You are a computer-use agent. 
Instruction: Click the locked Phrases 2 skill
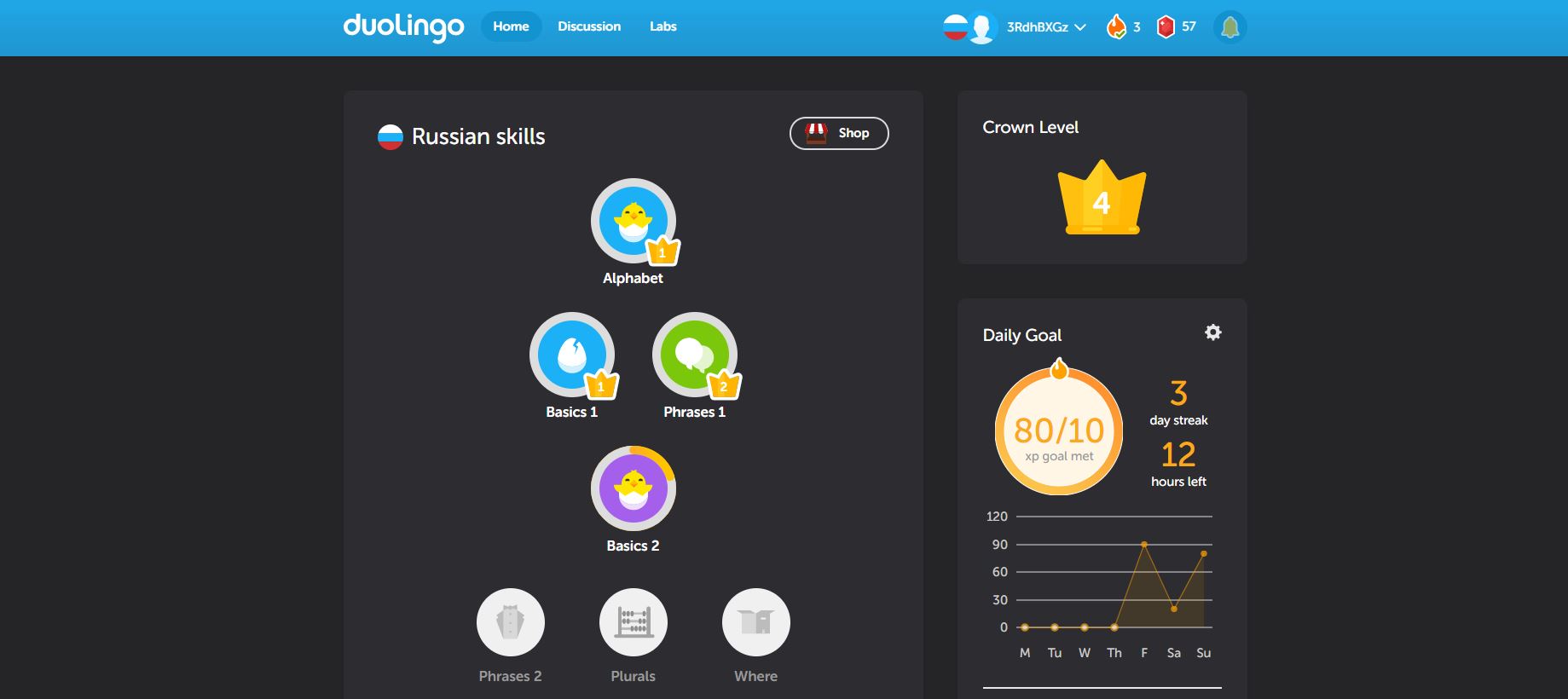510,622
